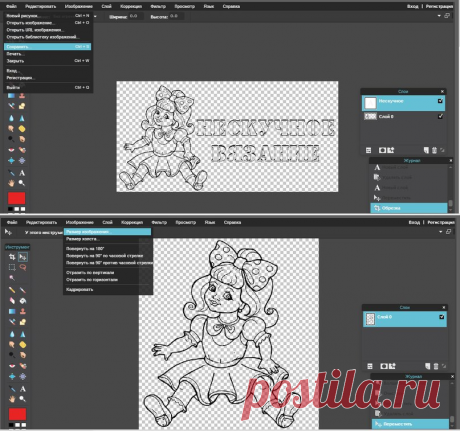The image size is (460, 431).
Task: Select the Paint Bucket tool beside eraser
Action: [23, 301]
